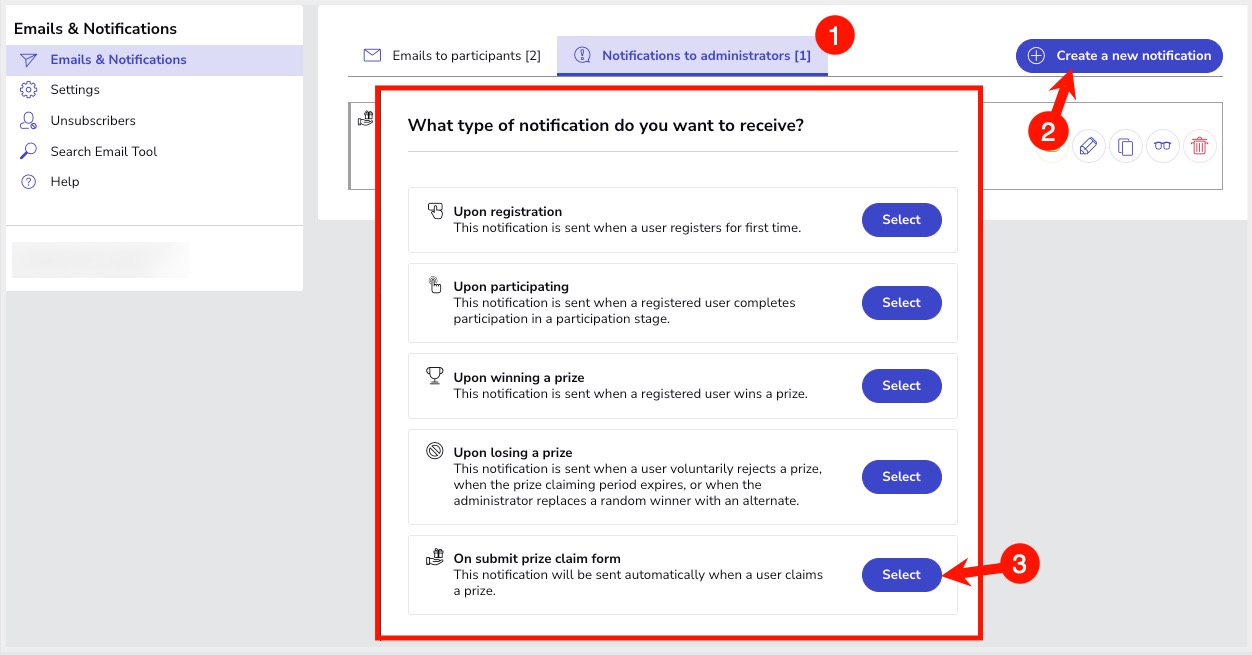
Task: Choose Select for On submit prize claim form
Action: [x=901, y=575]
